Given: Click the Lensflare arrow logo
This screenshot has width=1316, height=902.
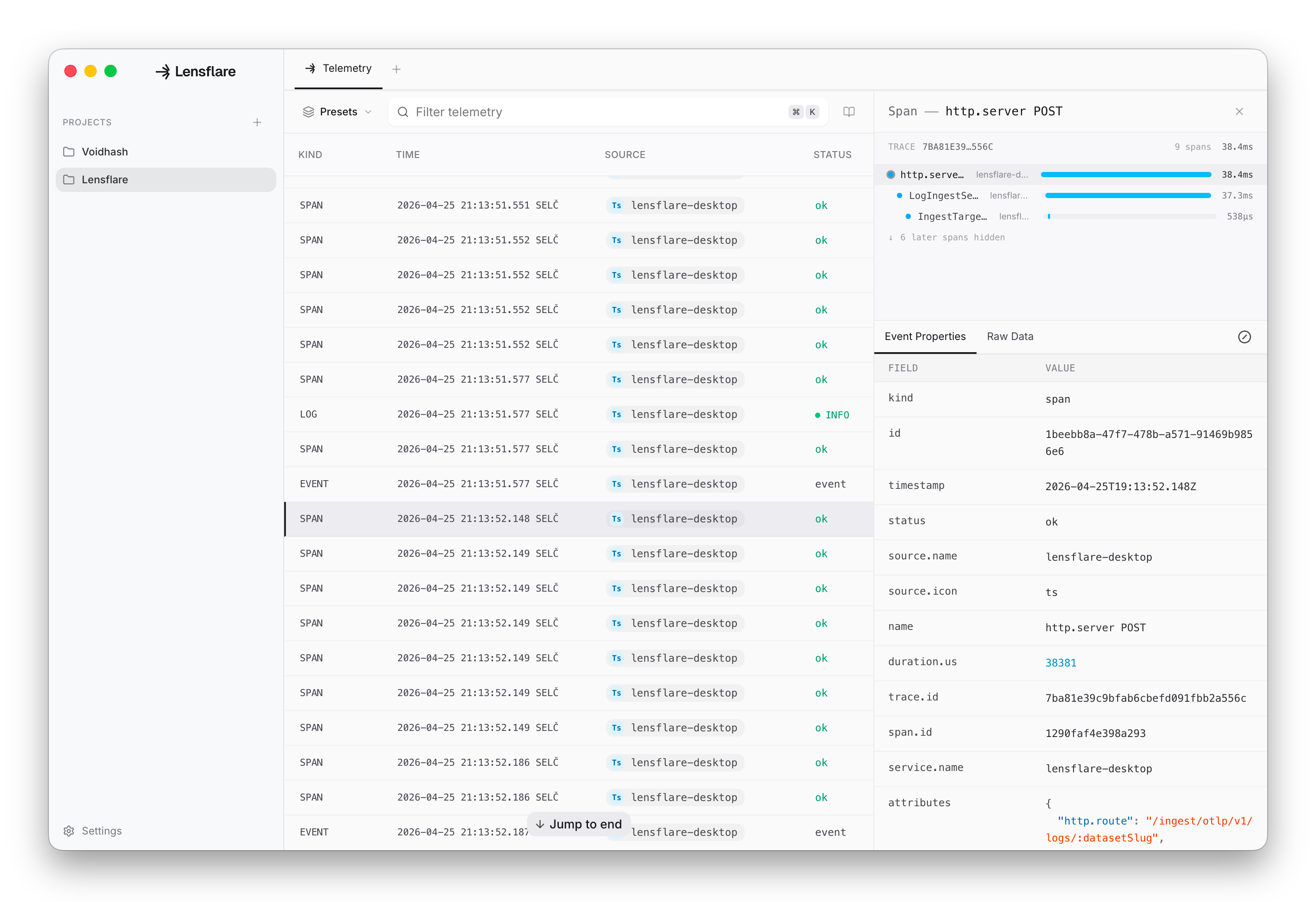Looking at the screenshot, I should click(x=163, y=71).
